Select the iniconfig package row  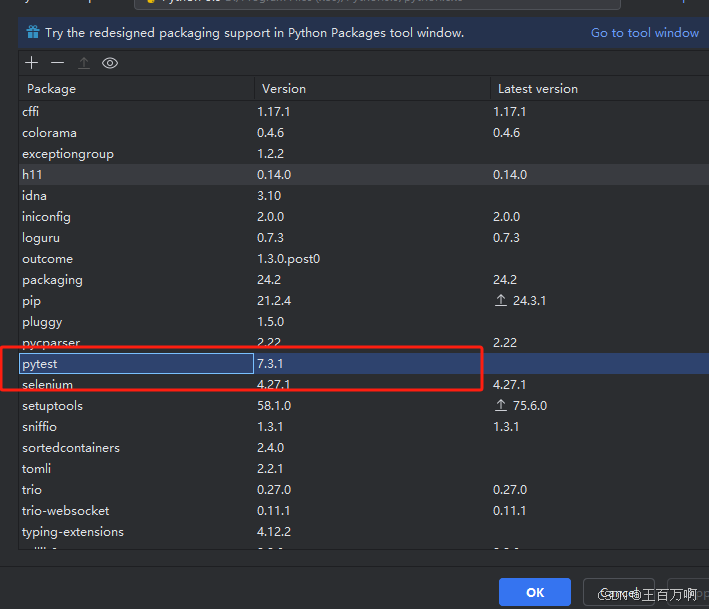(x=364, y=217)
